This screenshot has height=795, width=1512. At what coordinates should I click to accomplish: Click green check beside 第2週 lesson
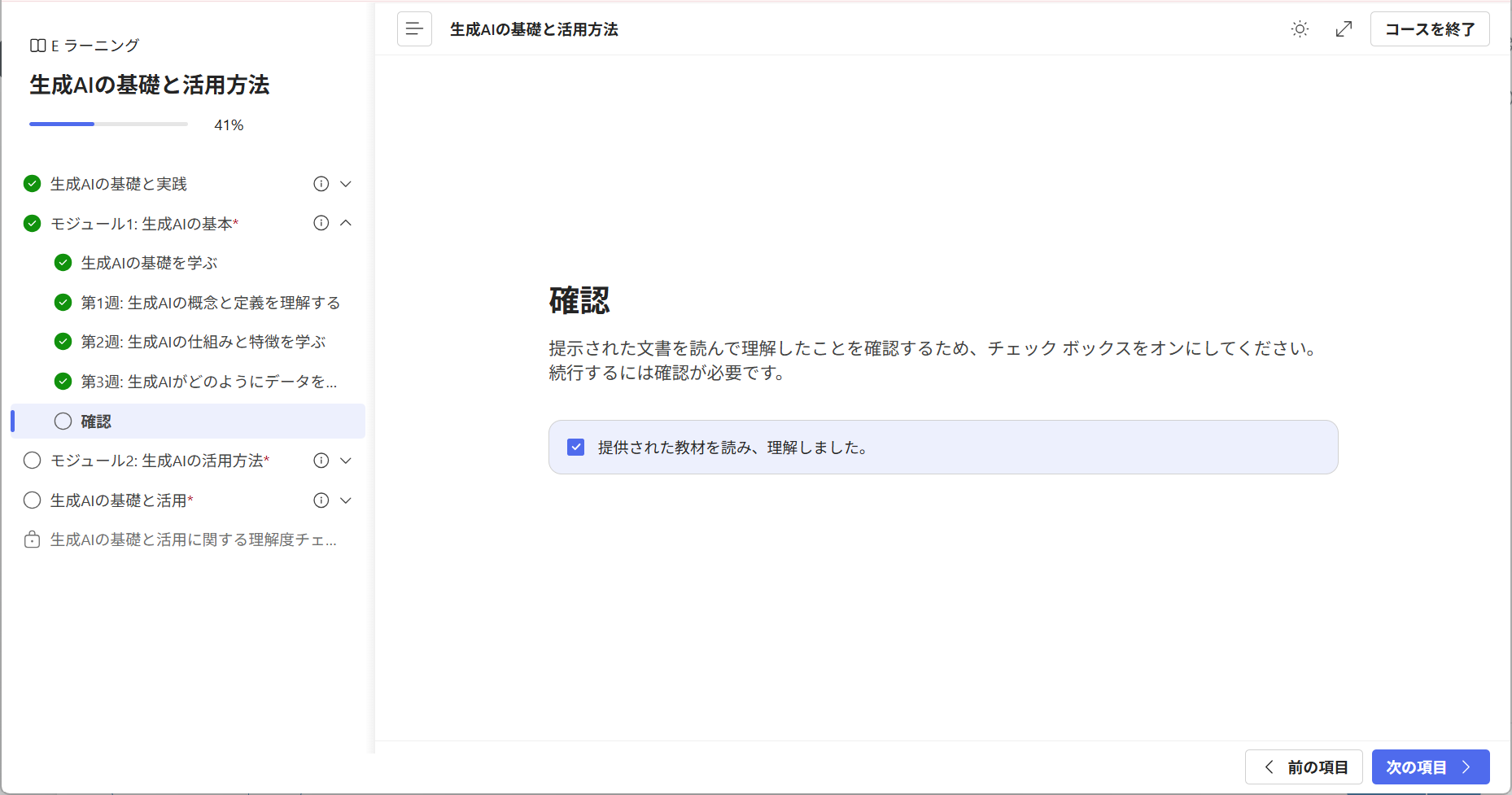(x=63, y=342)
